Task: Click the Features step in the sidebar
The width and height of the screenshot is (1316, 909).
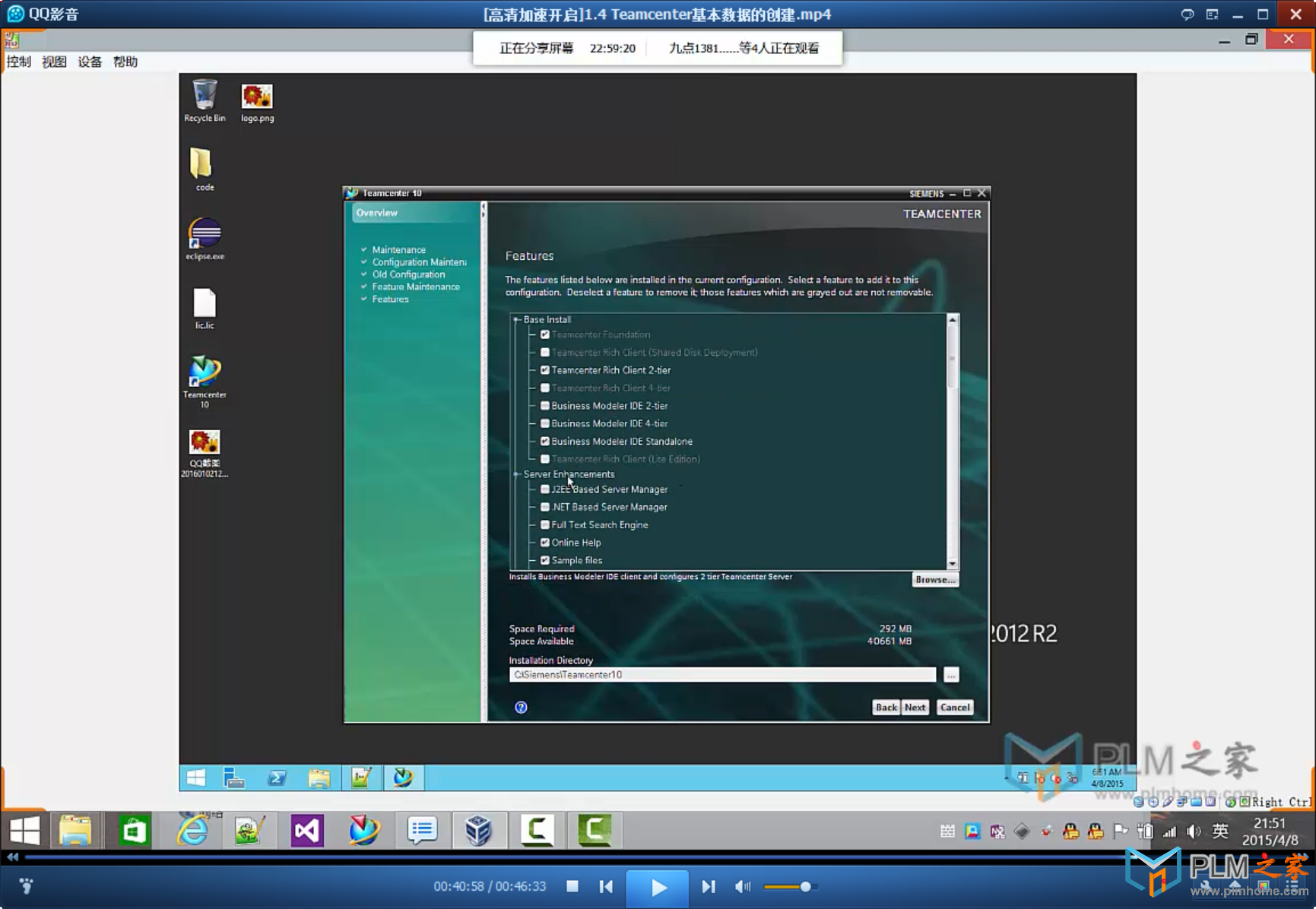Action: [x=390, y=299]
